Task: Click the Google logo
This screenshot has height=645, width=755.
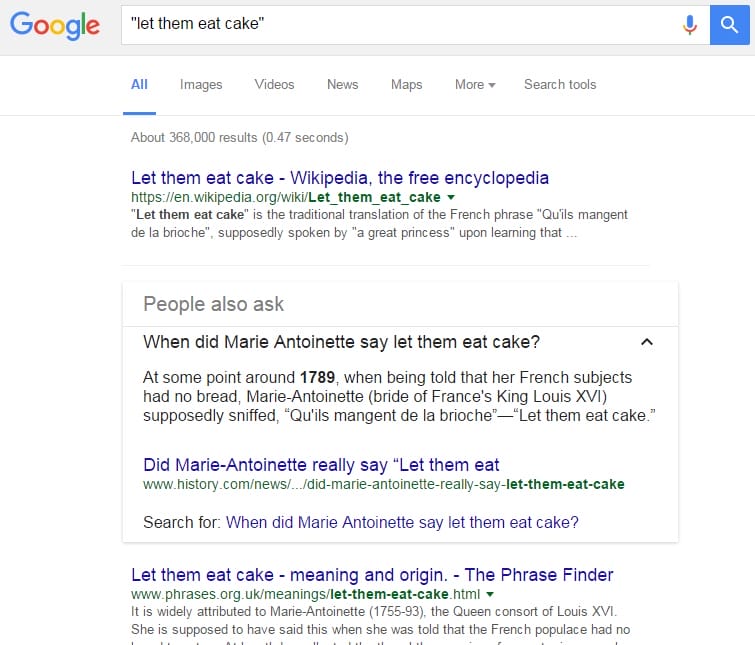Action: pos(55,27)
